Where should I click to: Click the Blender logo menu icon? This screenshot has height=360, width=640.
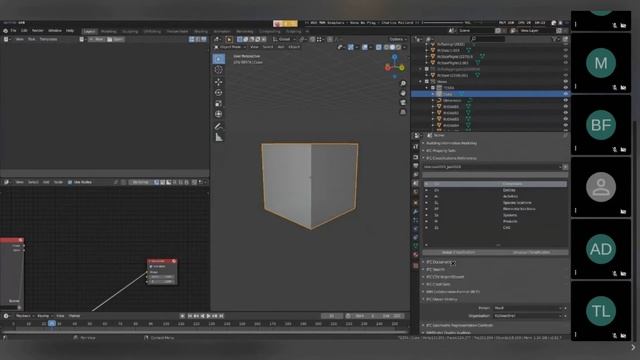pyautogui.click(x=5, y=31)
